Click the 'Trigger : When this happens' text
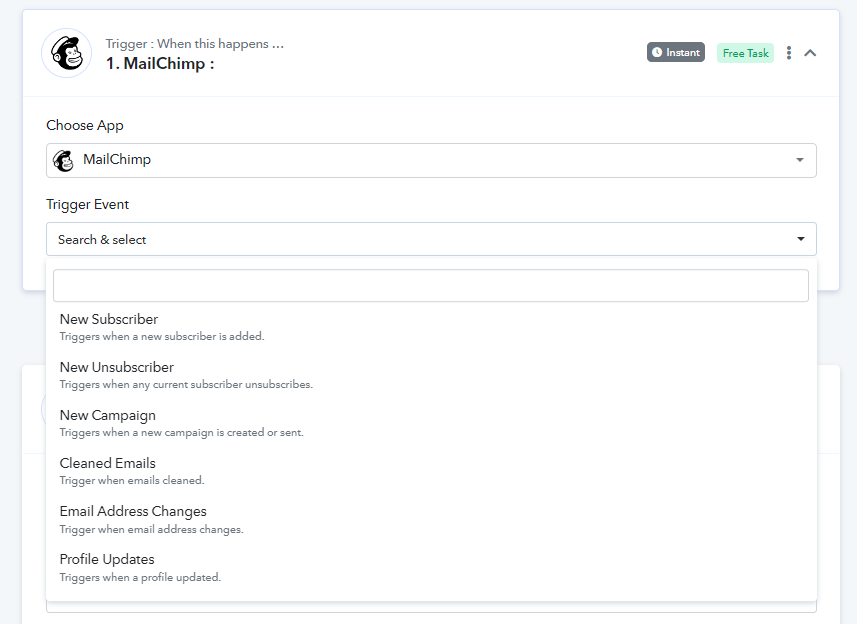This screenshot has width=857, height=624. tap(194, 44)
